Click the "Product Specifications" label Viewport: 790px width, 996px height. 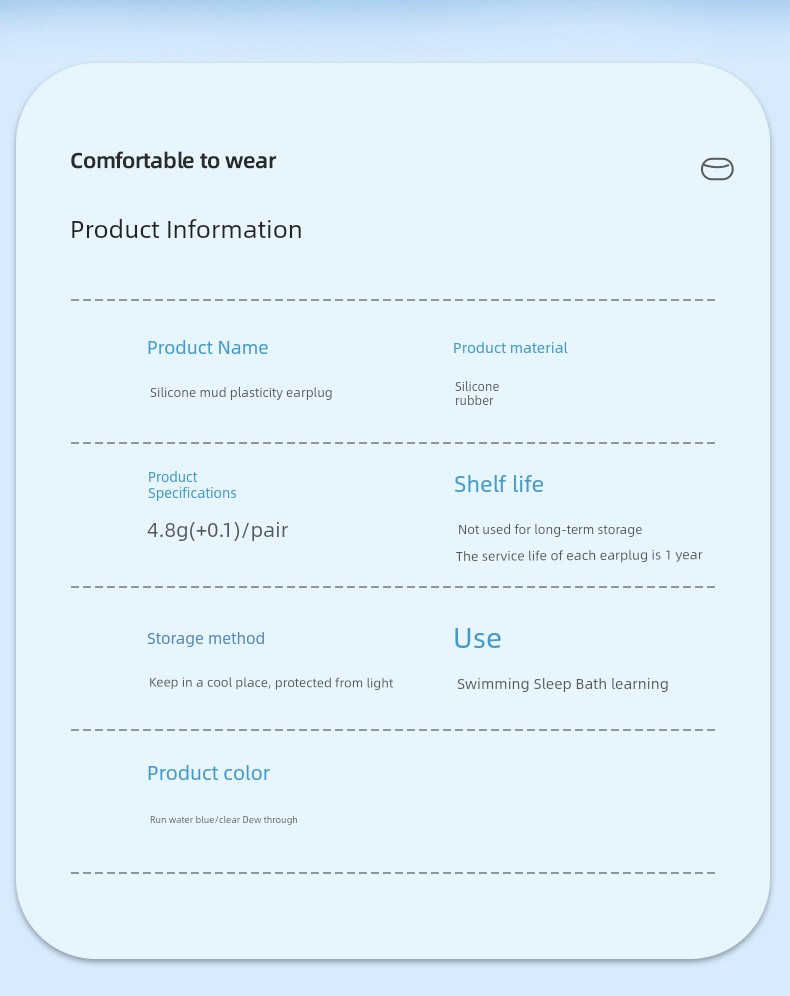192,485
